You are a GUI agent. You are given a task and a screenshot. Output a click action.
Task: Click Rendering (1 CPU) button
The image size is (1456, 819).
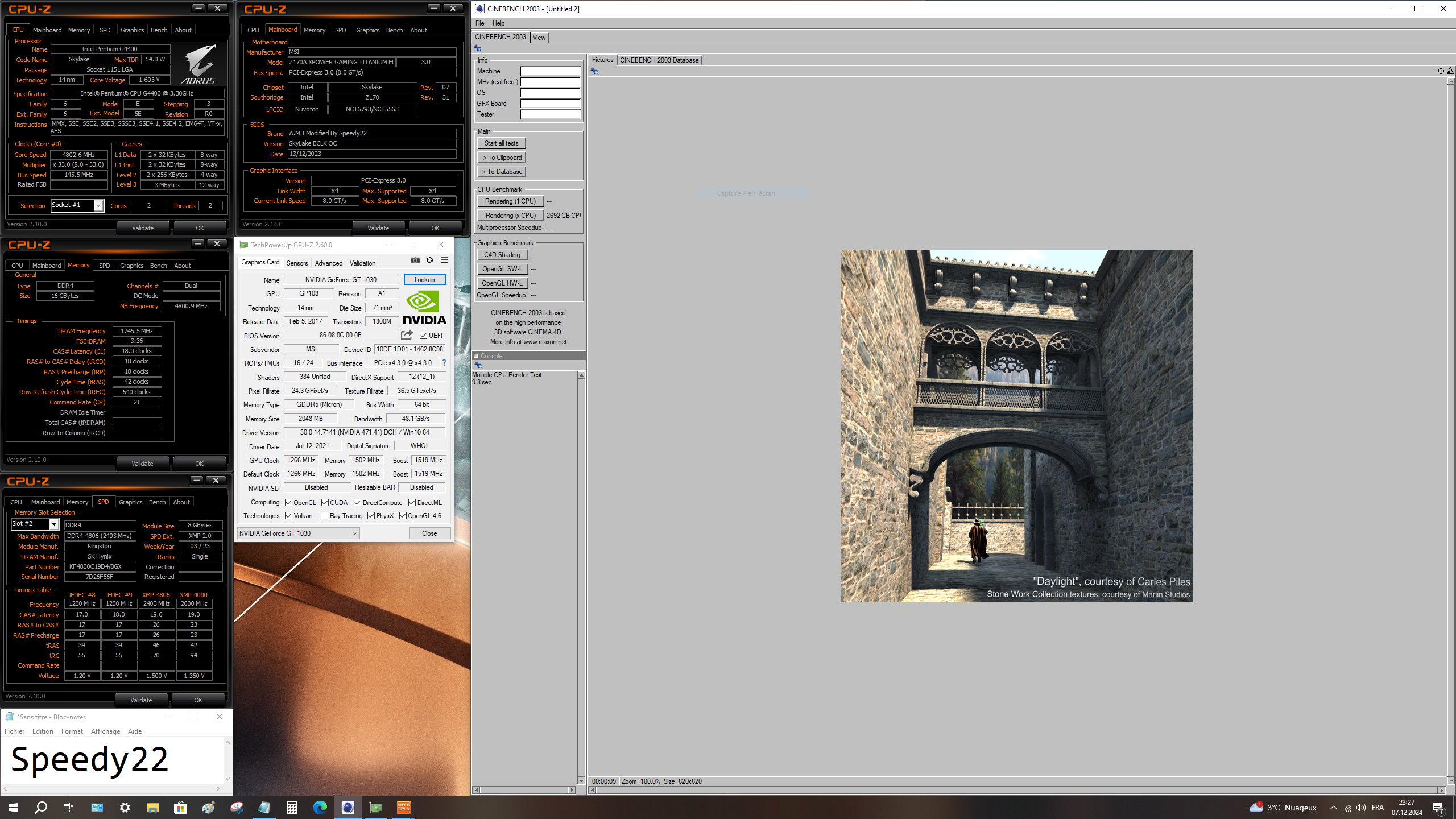510,201
